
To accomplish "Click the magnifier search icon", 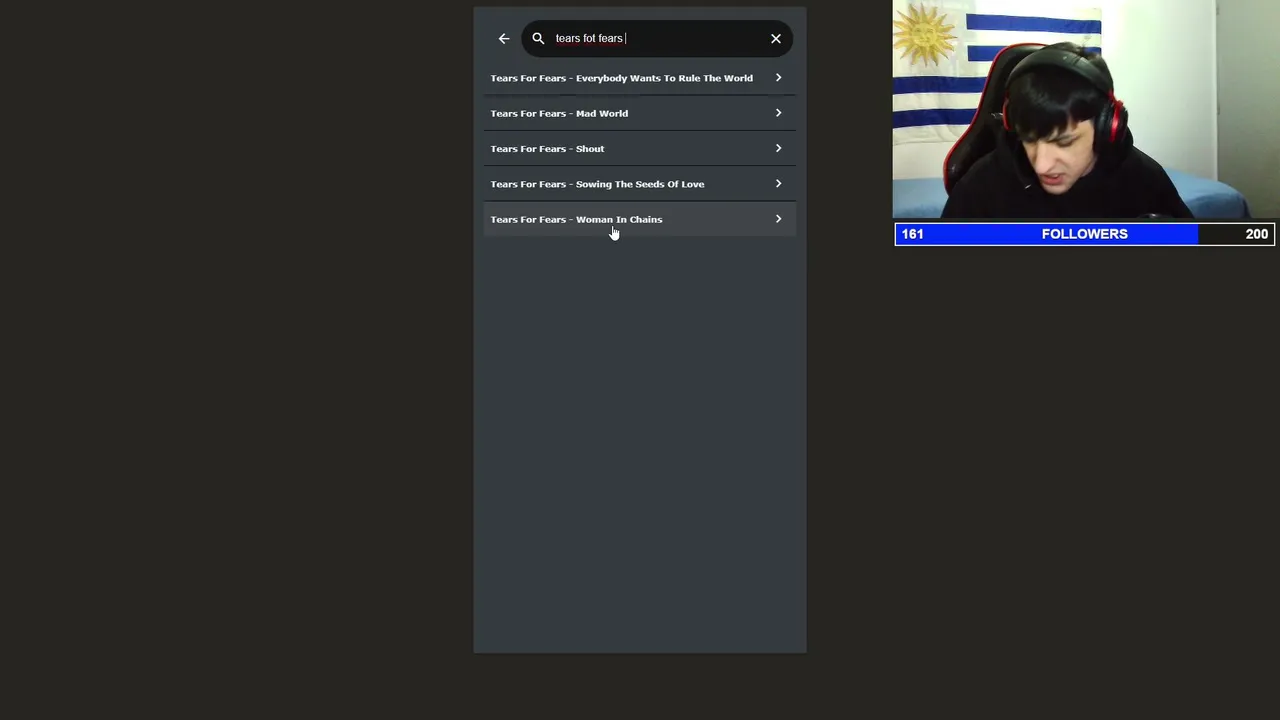I will 538,39.
